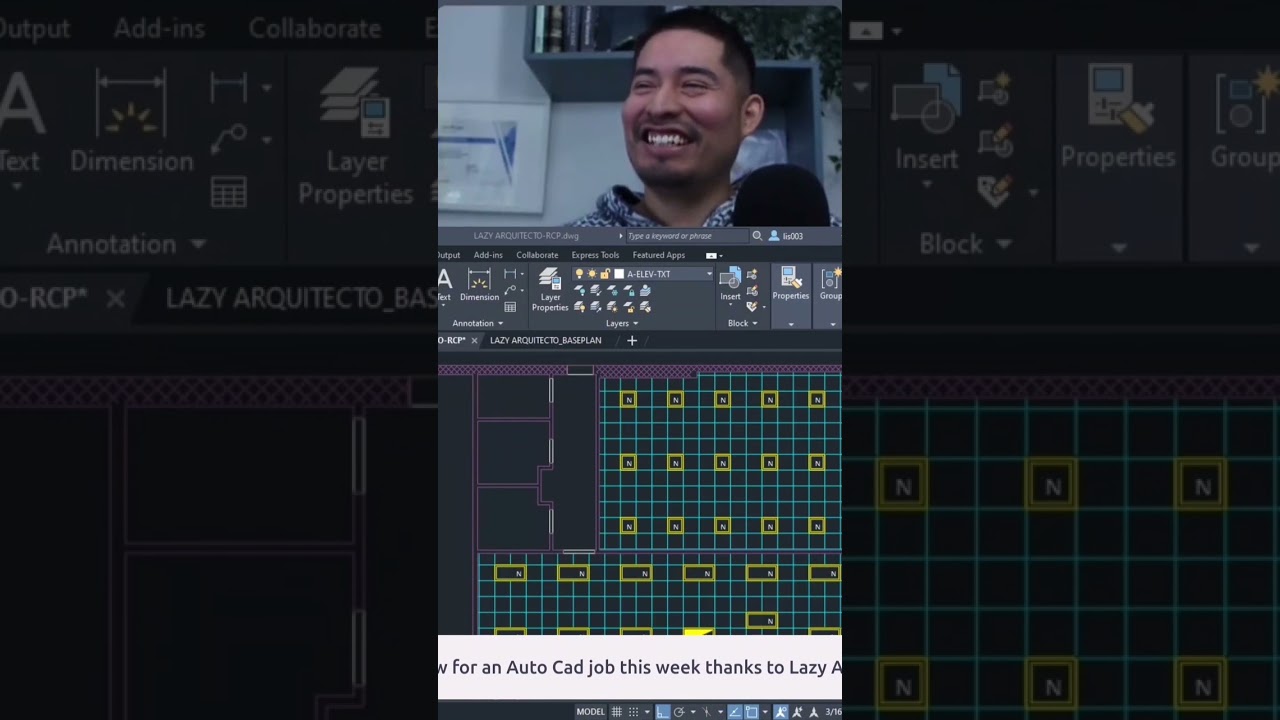Switch to LAZY ARQUITECTO_BASEPLAN drawing tab

pyautogui.click(x=546, y=340)
